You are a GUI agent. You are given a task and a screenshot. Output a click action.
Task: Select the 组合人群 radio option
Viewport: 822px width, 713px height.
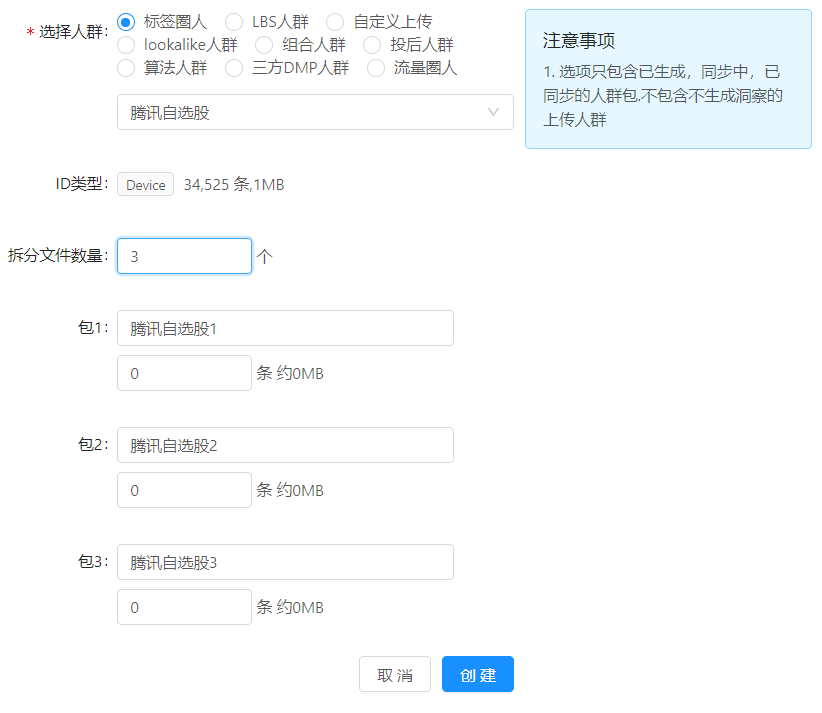click(264, 45)
